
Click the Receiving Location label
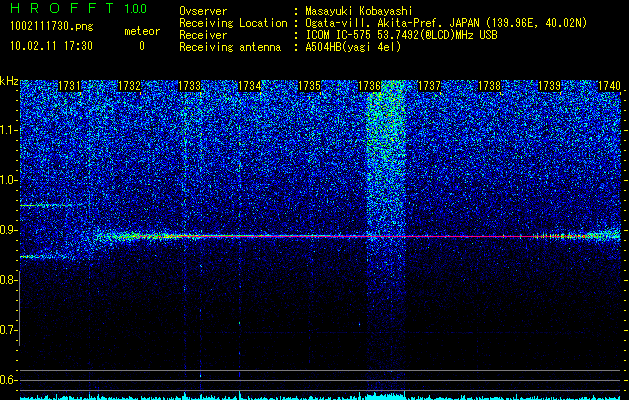pos(233,23)
